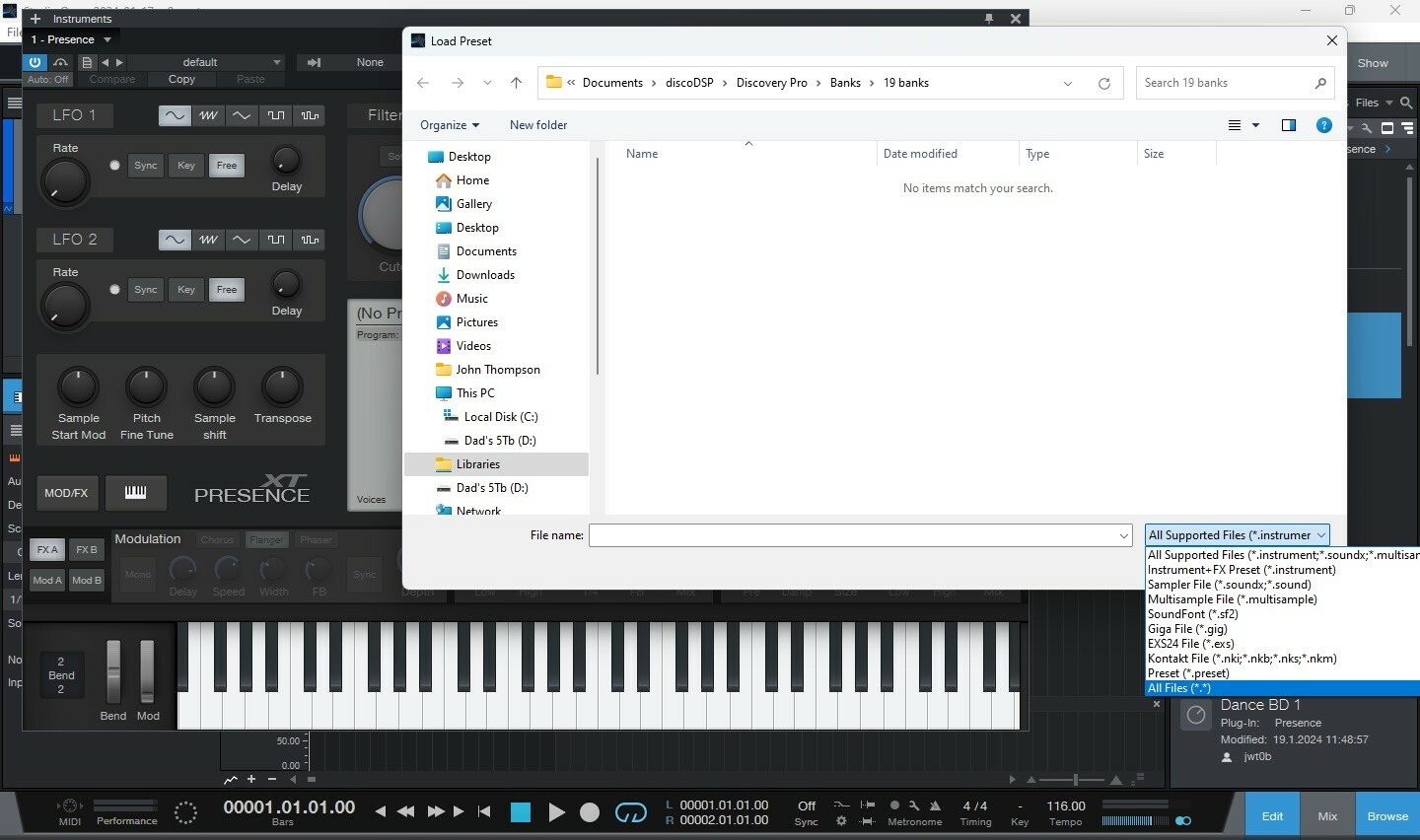
Task: Open the 1 - Presence instrument dropdown
Action: coord(71,39)
